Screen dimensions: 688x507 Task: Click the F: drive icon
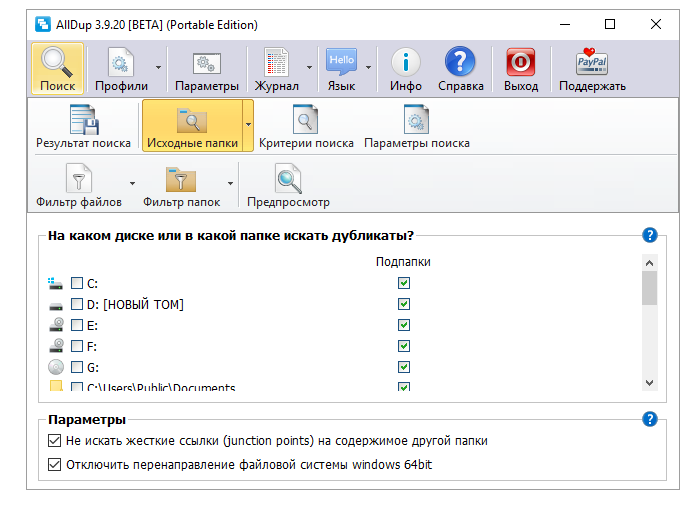(56, 346)
